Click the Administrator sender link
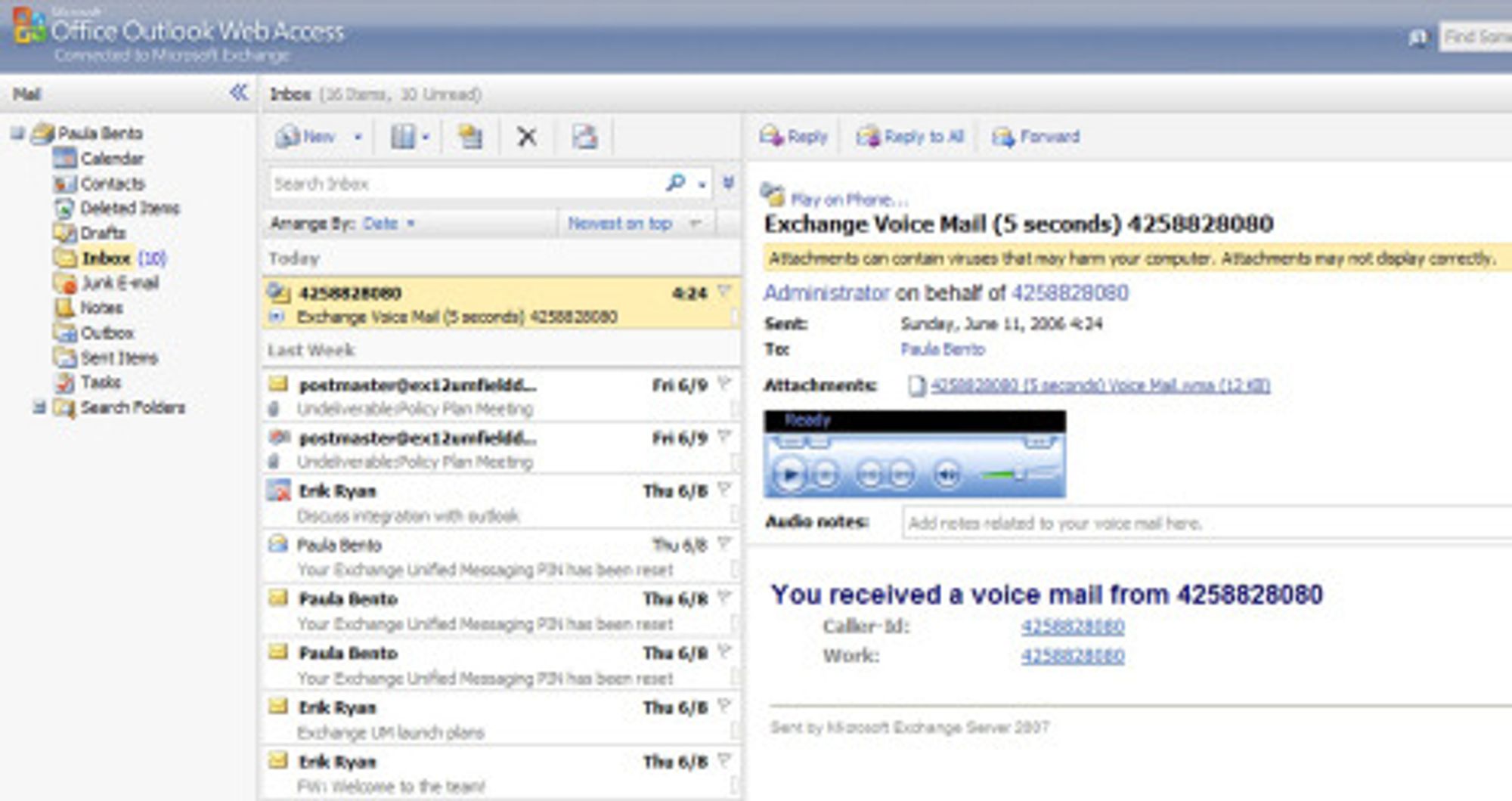Screen dimensions: 1512x801 (x=826, y=292)
